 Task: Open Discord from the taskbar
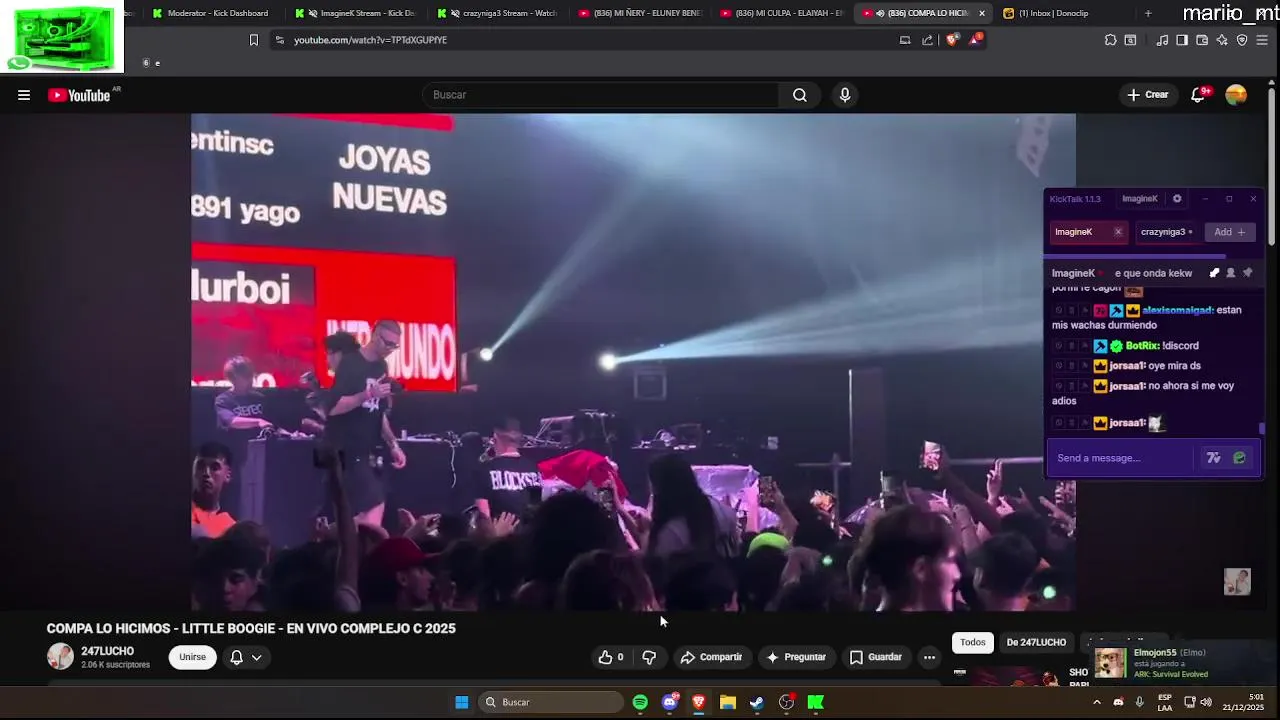coord(670,702)
